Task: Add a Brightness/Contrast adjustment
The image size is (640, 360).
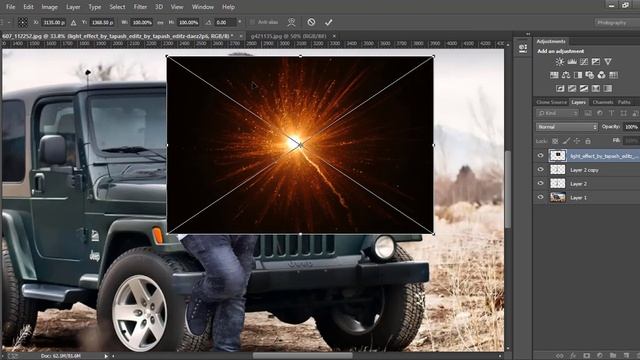Action: coord(560,62)
